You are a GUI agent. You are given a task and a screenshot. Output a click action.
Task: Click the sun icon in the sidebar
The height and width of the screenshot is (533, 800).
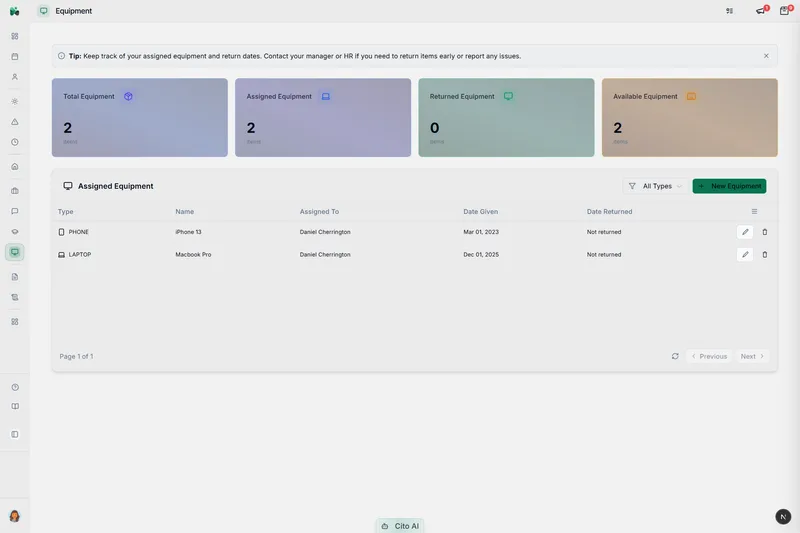coord(15,101)
